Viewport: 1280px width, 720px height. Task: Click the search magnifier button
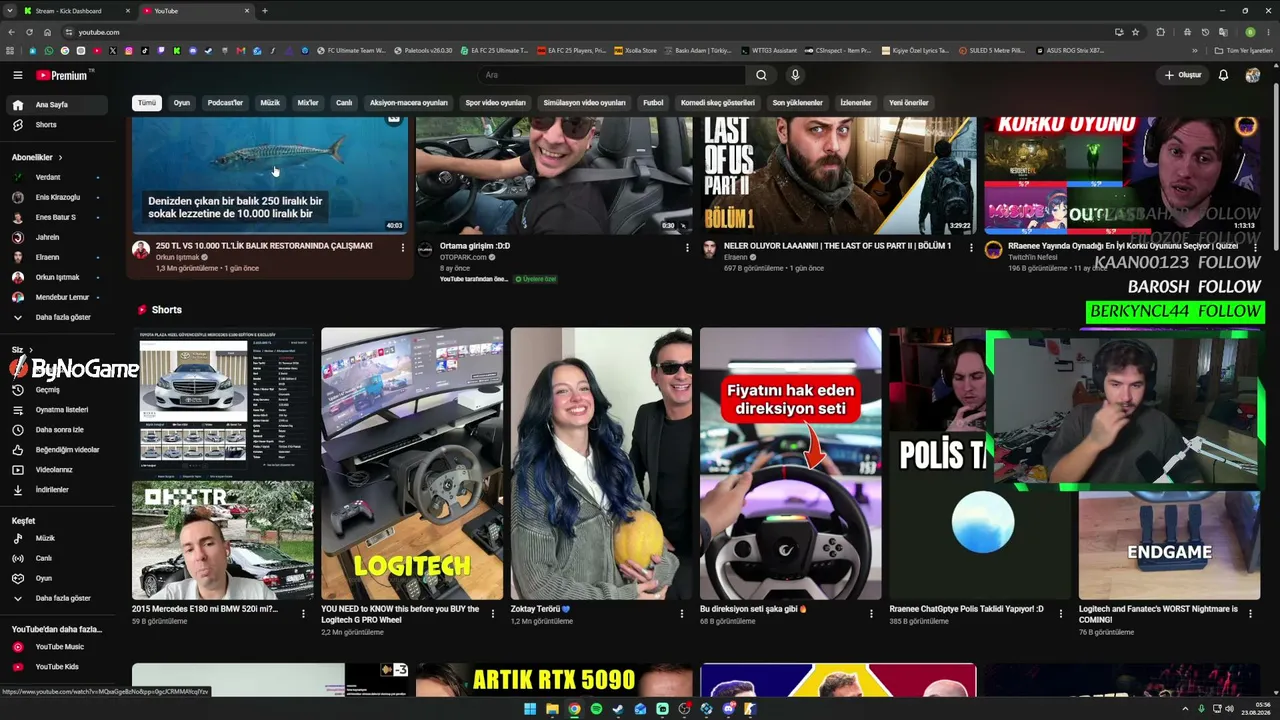761,75
